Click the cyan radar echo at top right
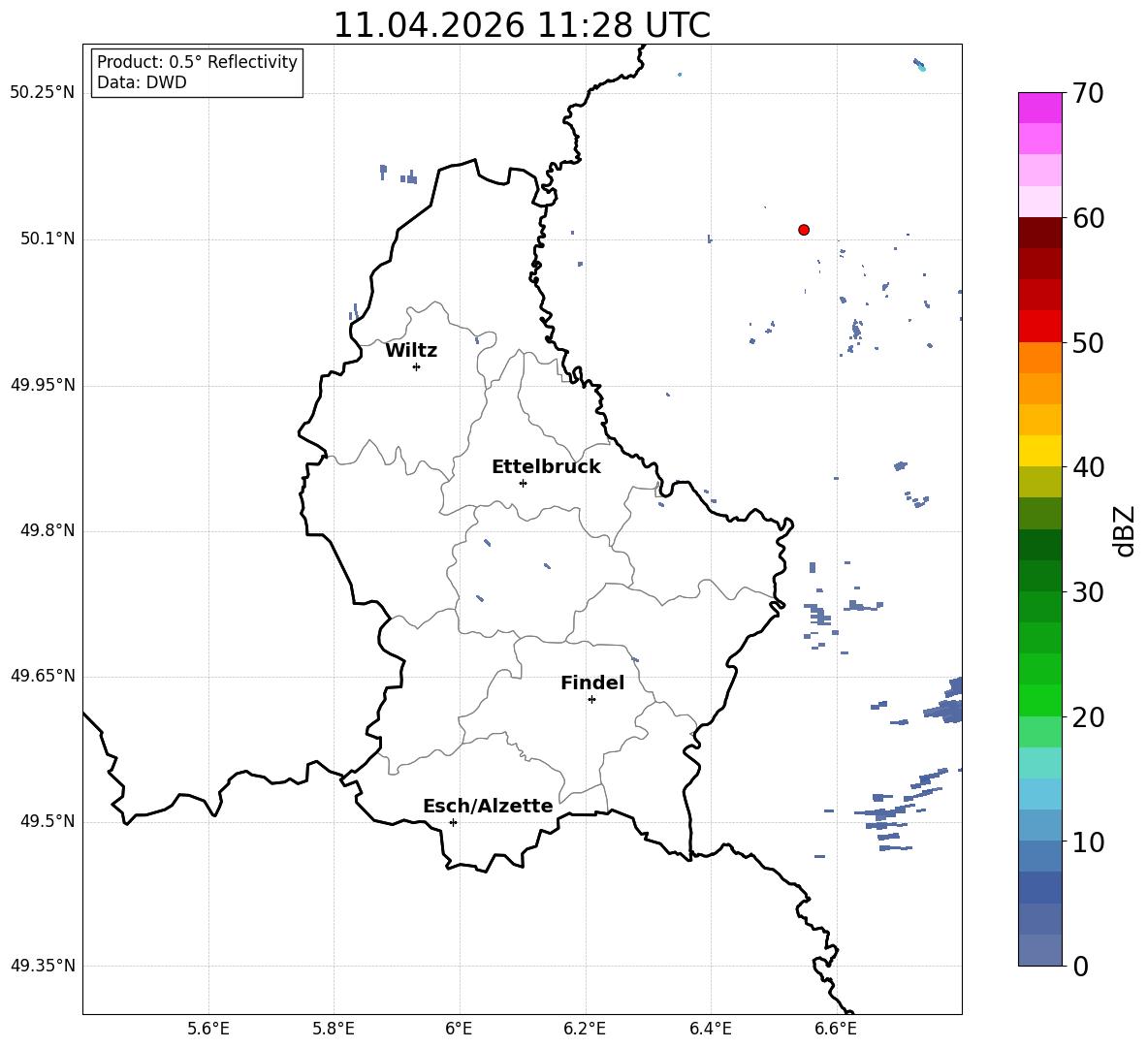Viewport: 1148px width, 1048px height. click(919, 65)
